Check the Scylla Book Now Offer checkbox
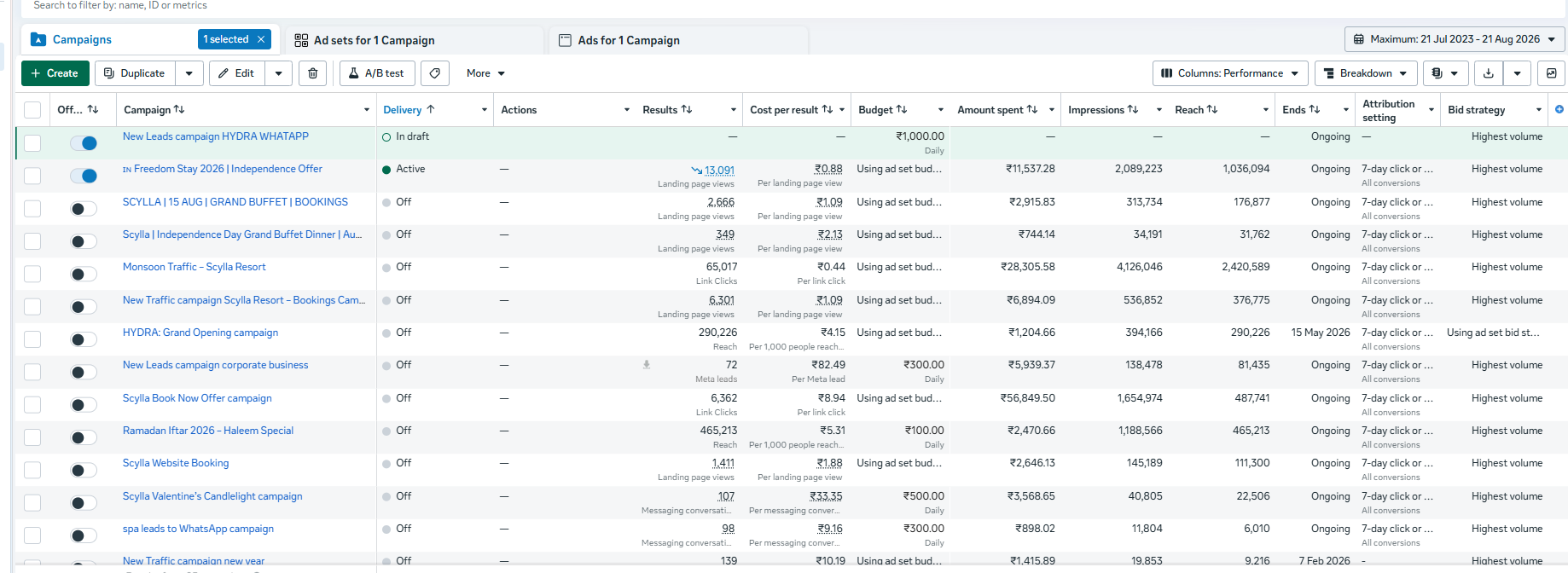1568x573 pixels. click(32, 405)
